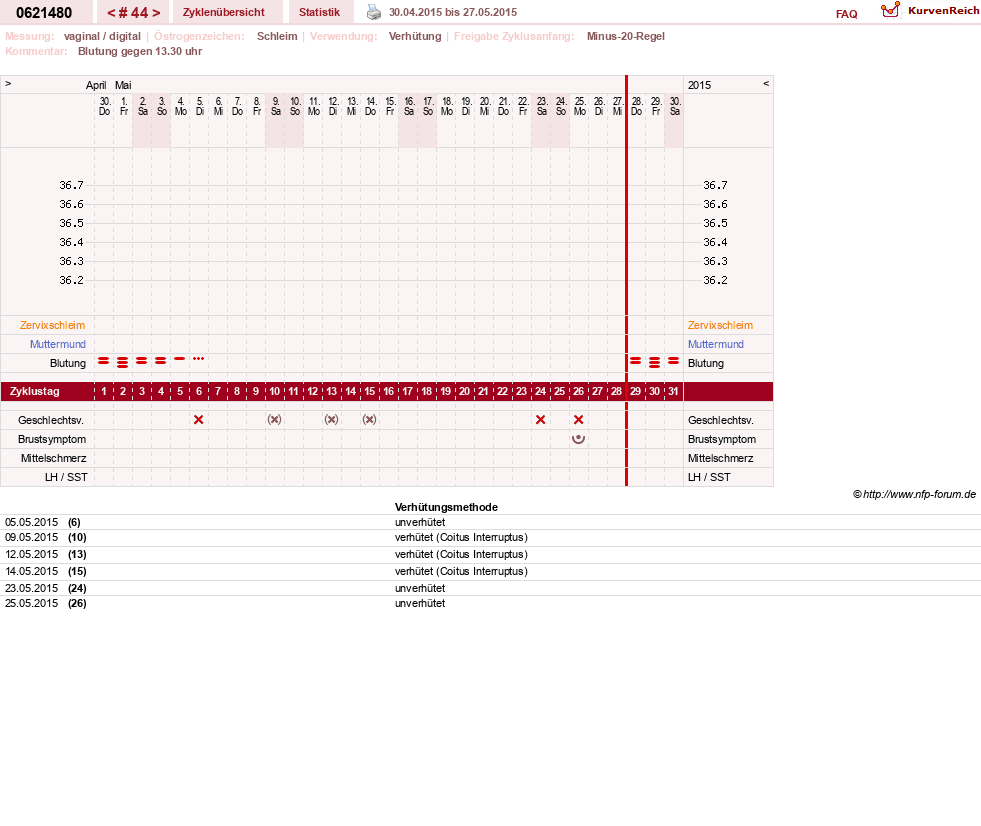Click the 23.05.2015 row date

pos(31,588)
